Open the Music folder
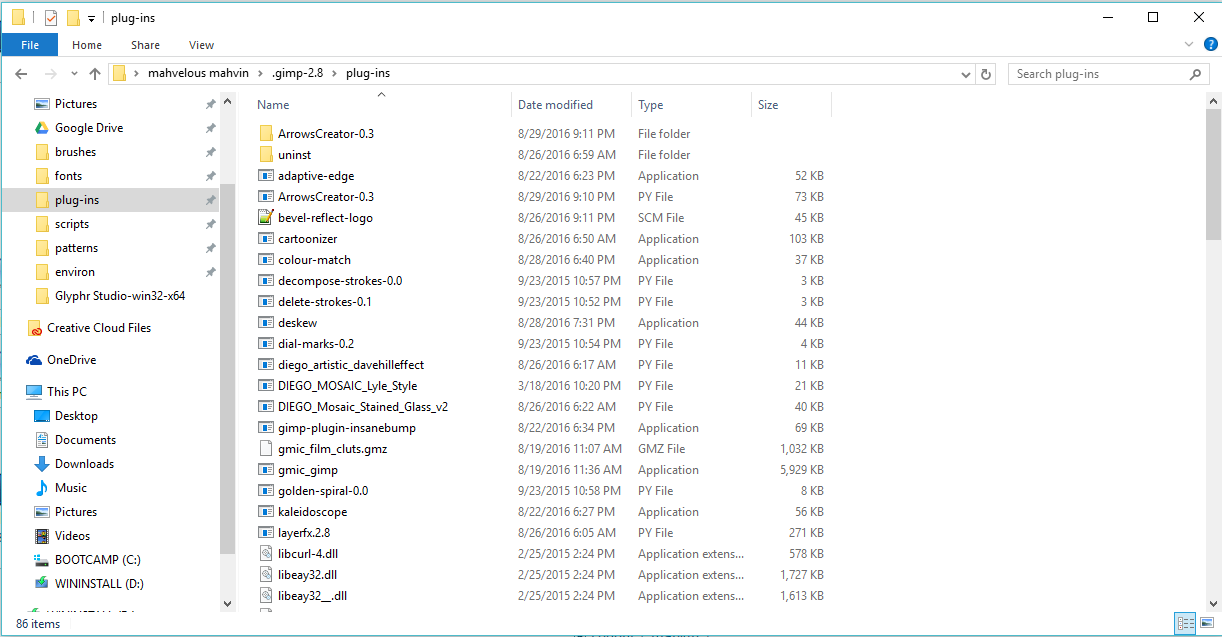 [x=70, y=488]
